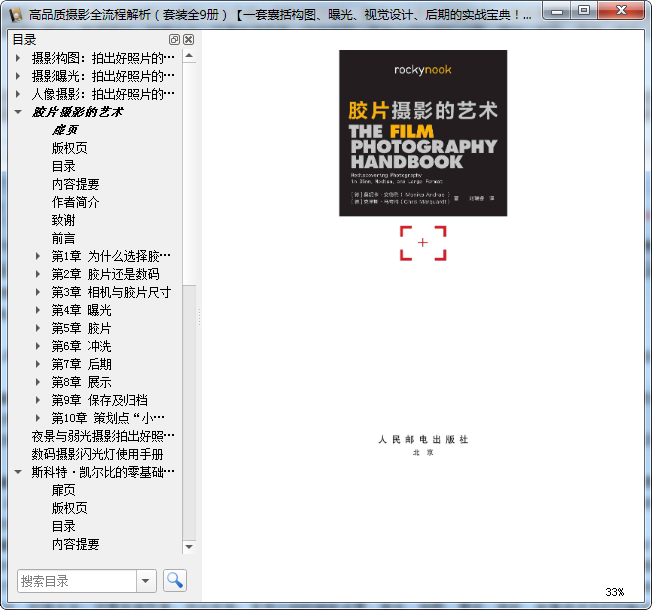652x610 pixels.
Task: Open 内容提要 under 胶片摄影的艺术
Action: (75, 184)
